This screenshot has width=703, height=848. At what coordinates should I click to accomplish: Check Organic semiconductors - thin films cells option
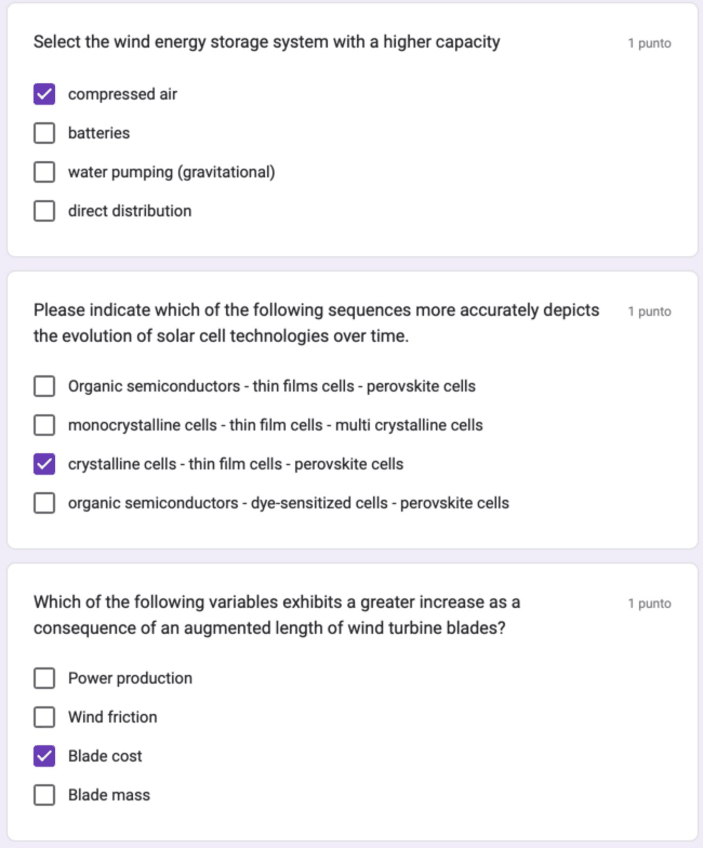44,386
